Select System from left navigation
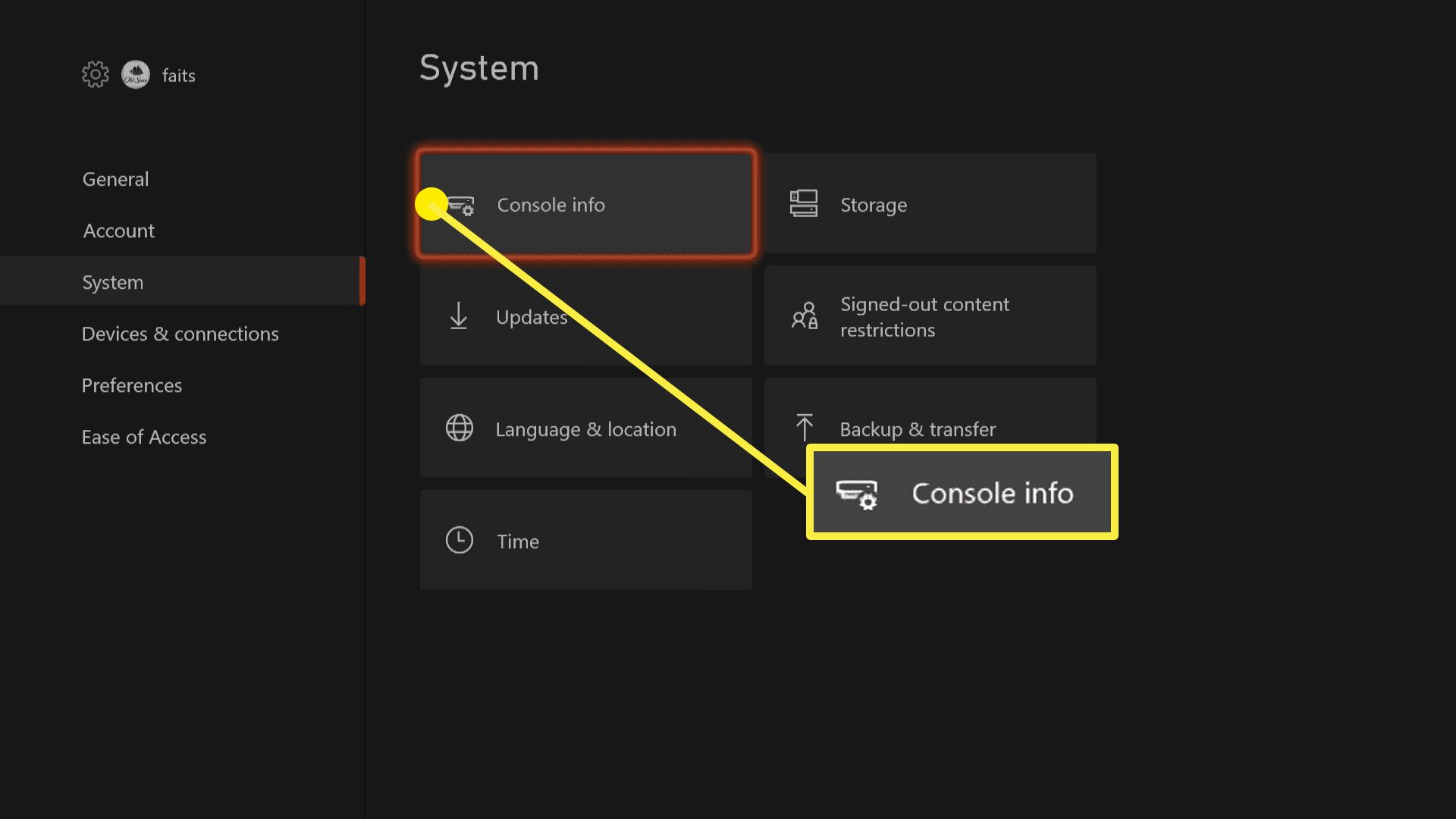 coord(112,282)
